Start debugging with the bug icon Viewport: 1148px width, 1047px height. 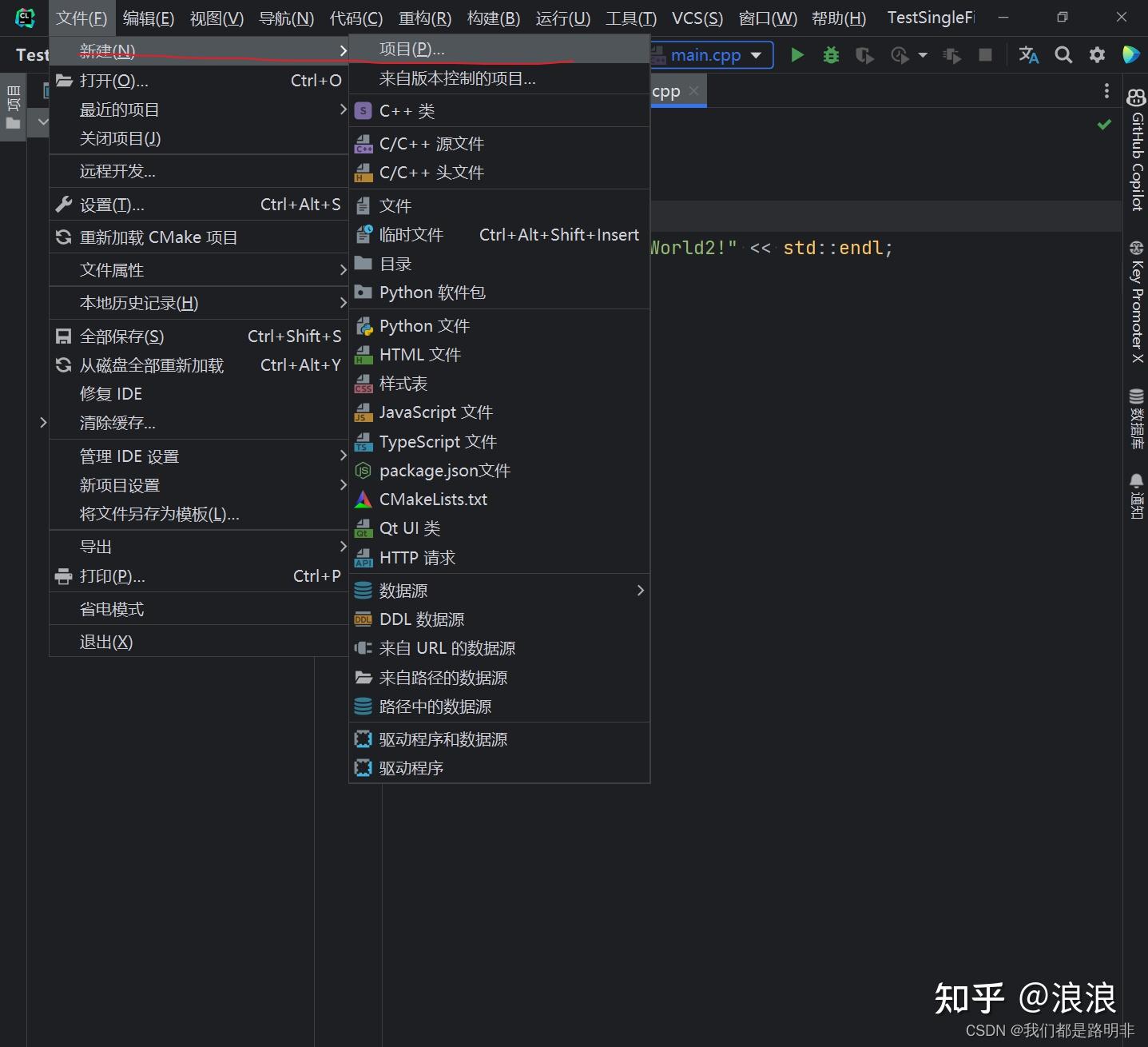click(x=831, y=55)
